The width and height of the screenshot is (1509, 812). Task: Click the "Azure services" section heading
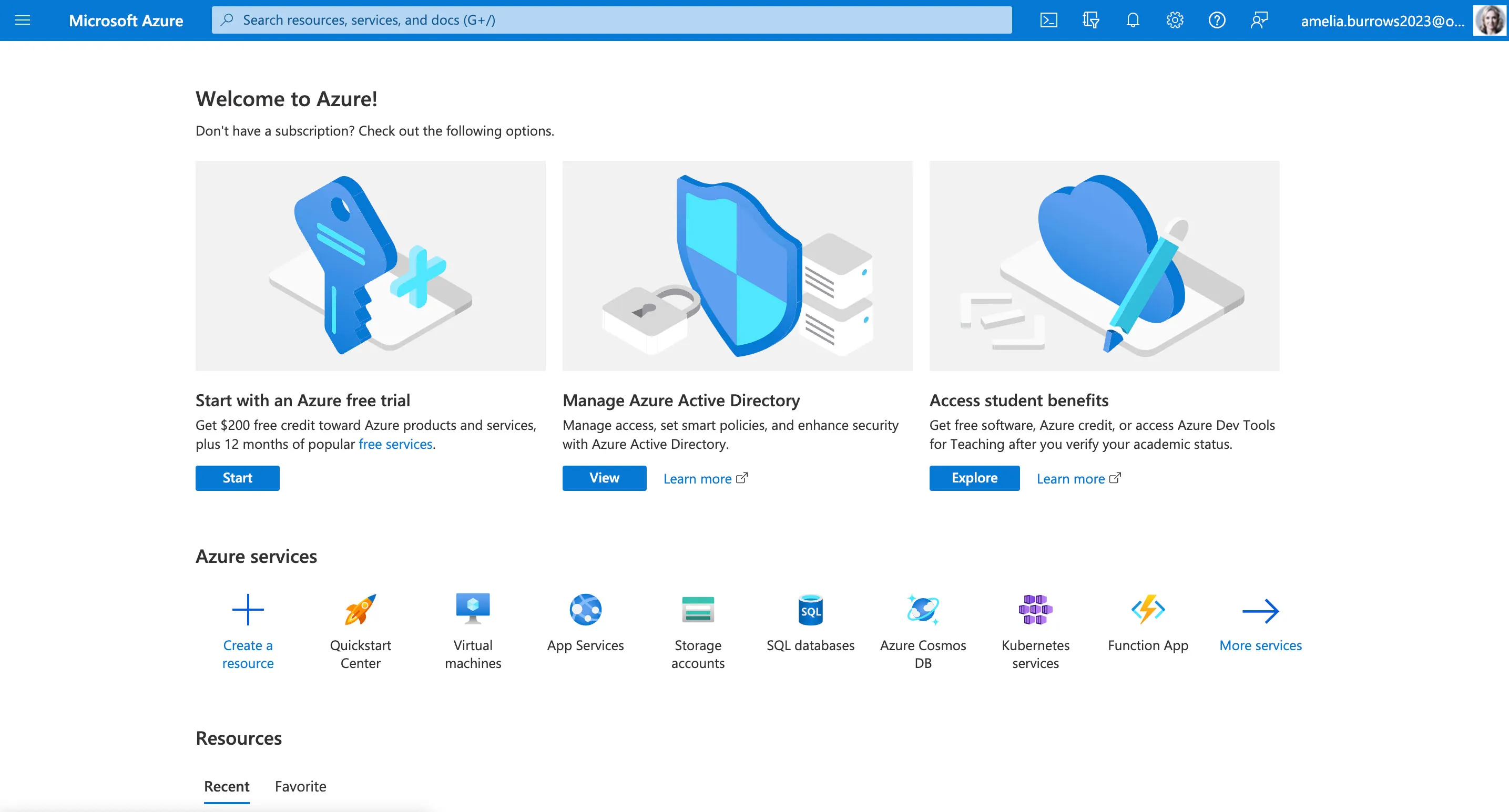[256, 556]
